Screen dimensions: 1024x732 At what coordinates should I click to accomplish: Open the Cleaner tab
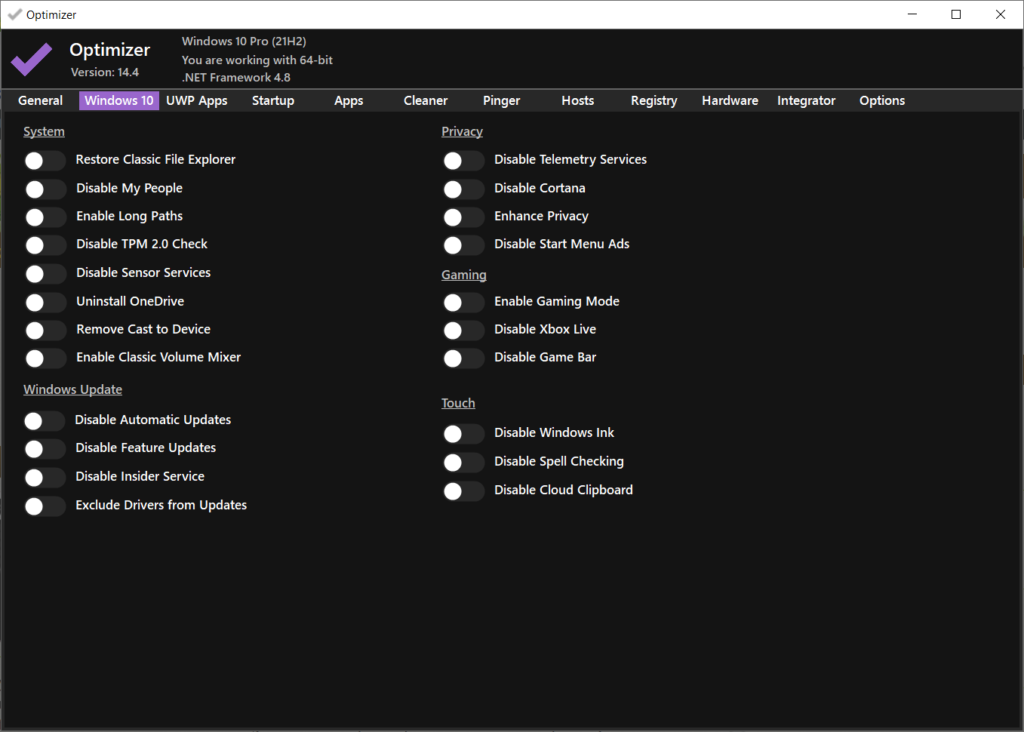point(425,101)
